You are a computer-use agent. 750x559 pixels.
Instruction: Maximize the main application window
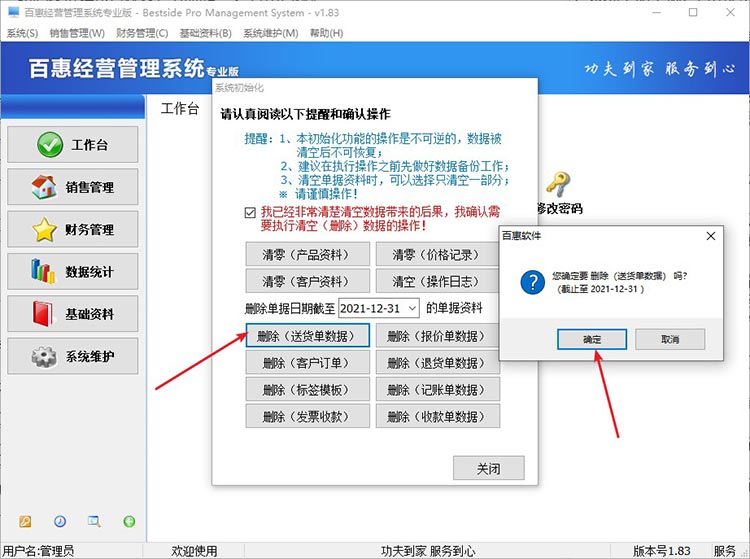coord(693,12)
